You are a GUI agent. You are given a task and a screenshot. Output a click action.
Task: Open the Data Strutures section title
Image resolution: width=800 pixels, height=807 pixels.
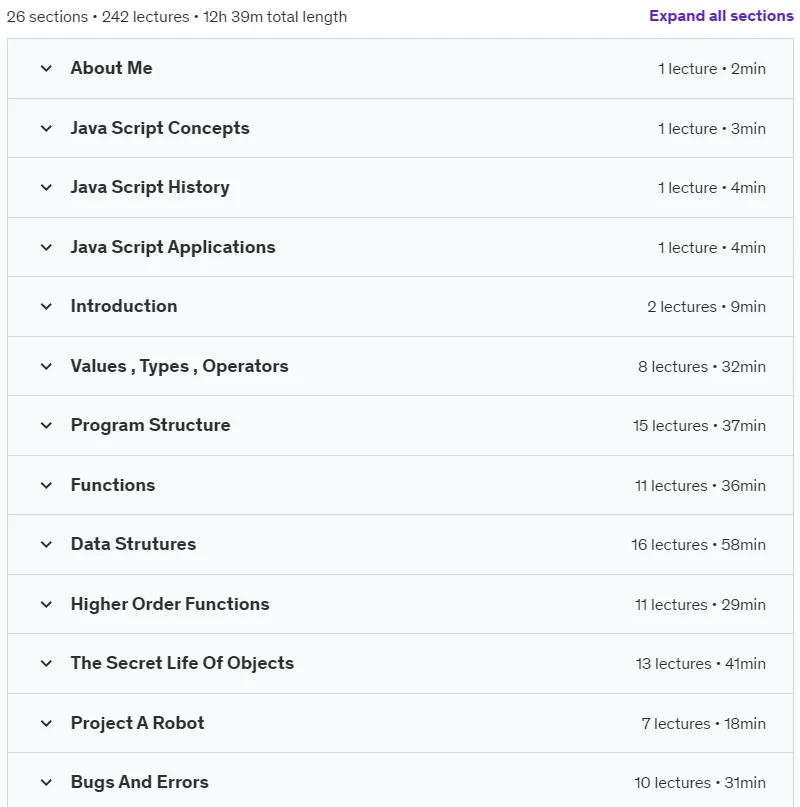[133, 544]
